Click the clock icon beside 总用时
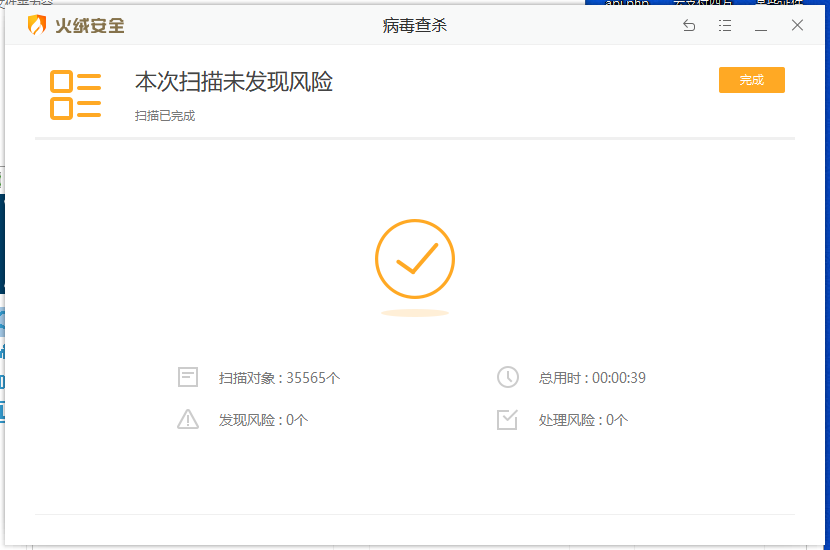830x550 pixels. tap(508, 377)
